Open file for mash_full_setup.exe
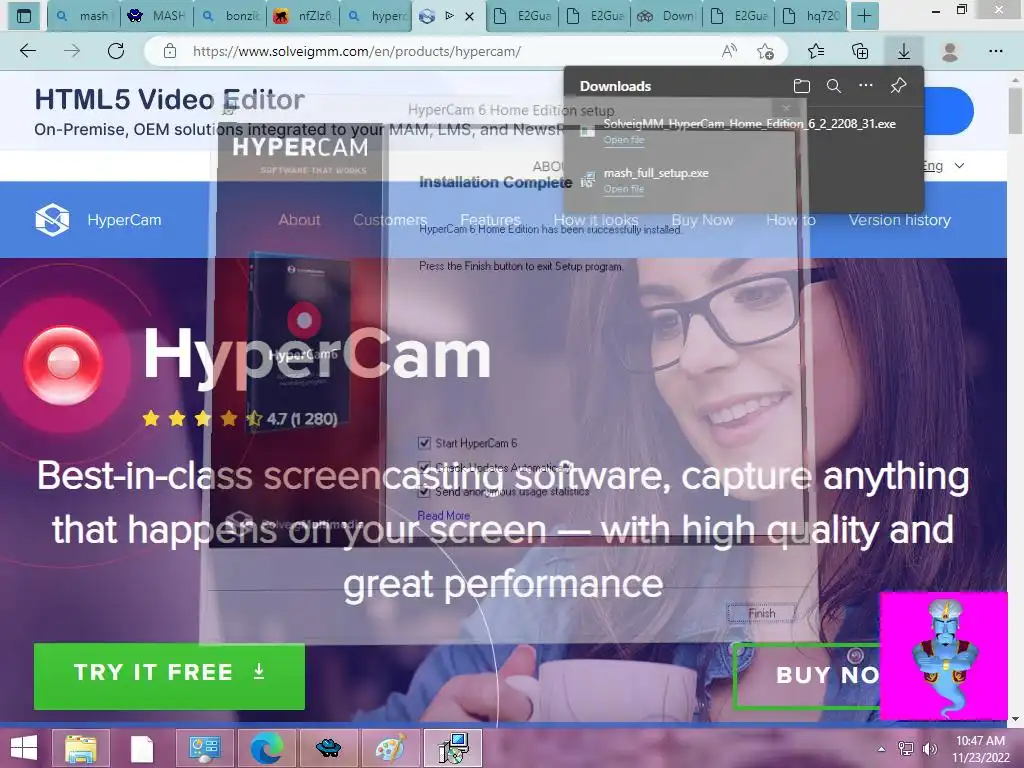 tap(624, 189)
